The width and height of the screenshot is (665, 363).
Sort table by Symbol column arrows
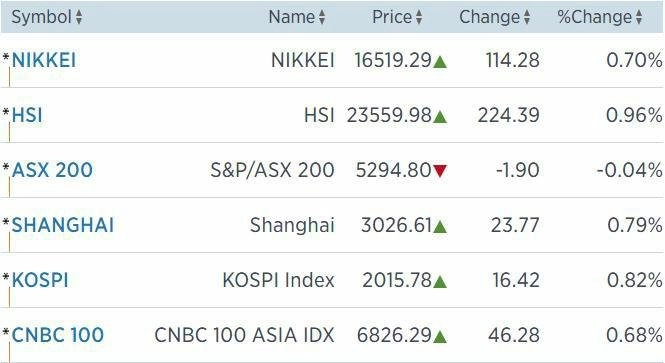[x=78, y=17]
